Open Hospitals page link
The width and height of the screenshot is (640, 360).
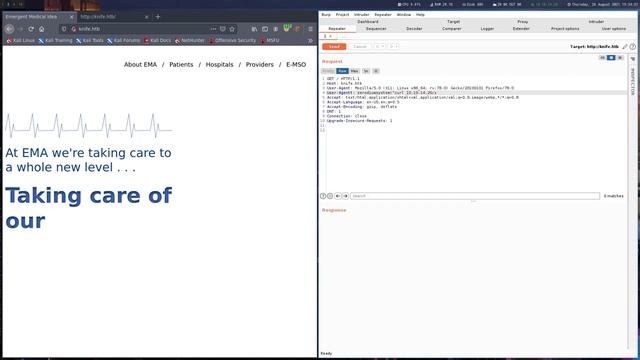(x=220, y=64)
